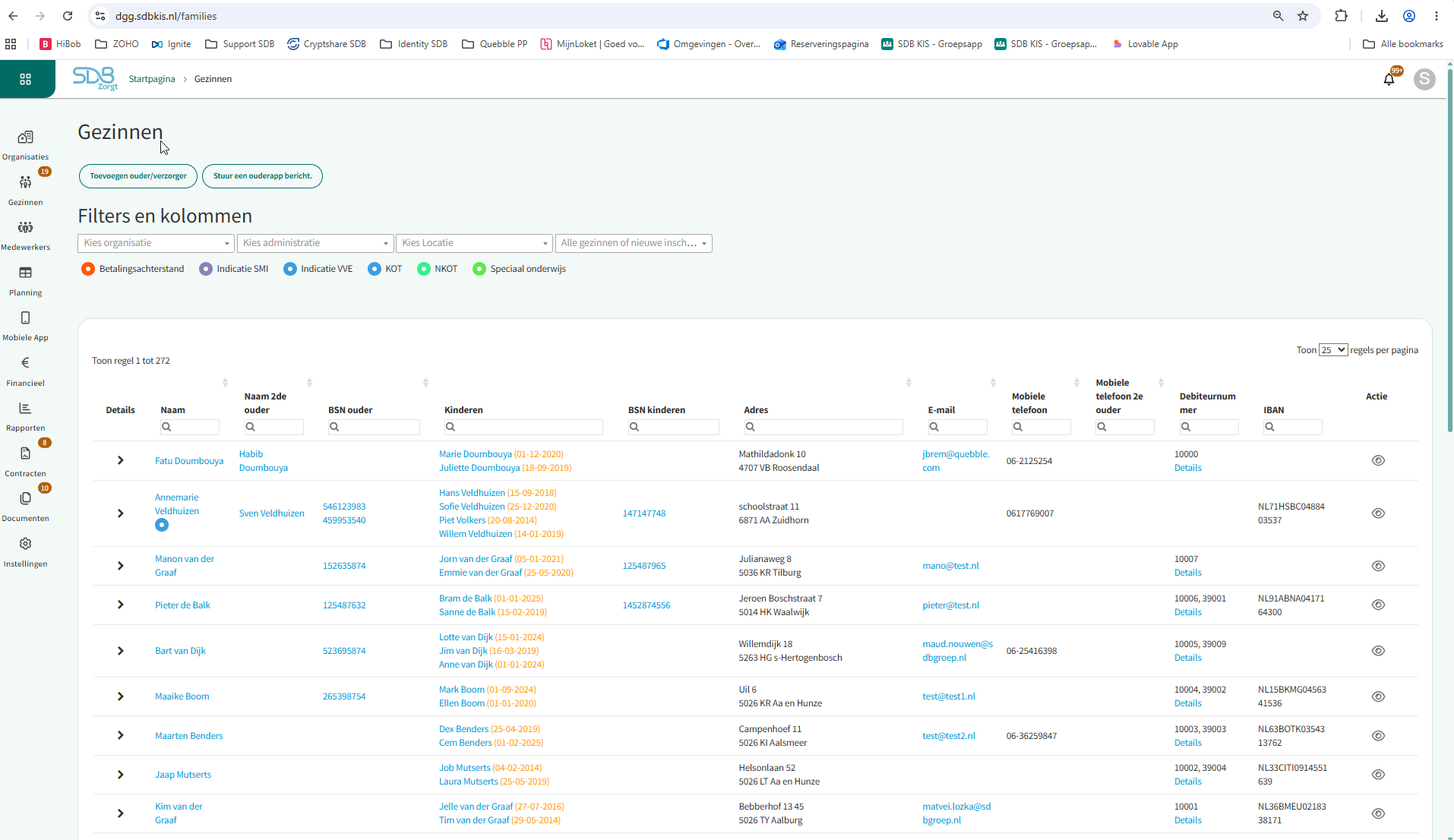This screenshot has width=1454, height=840.
Task: Open Maarten Benders family link
Action: click(x=189, y=736)
